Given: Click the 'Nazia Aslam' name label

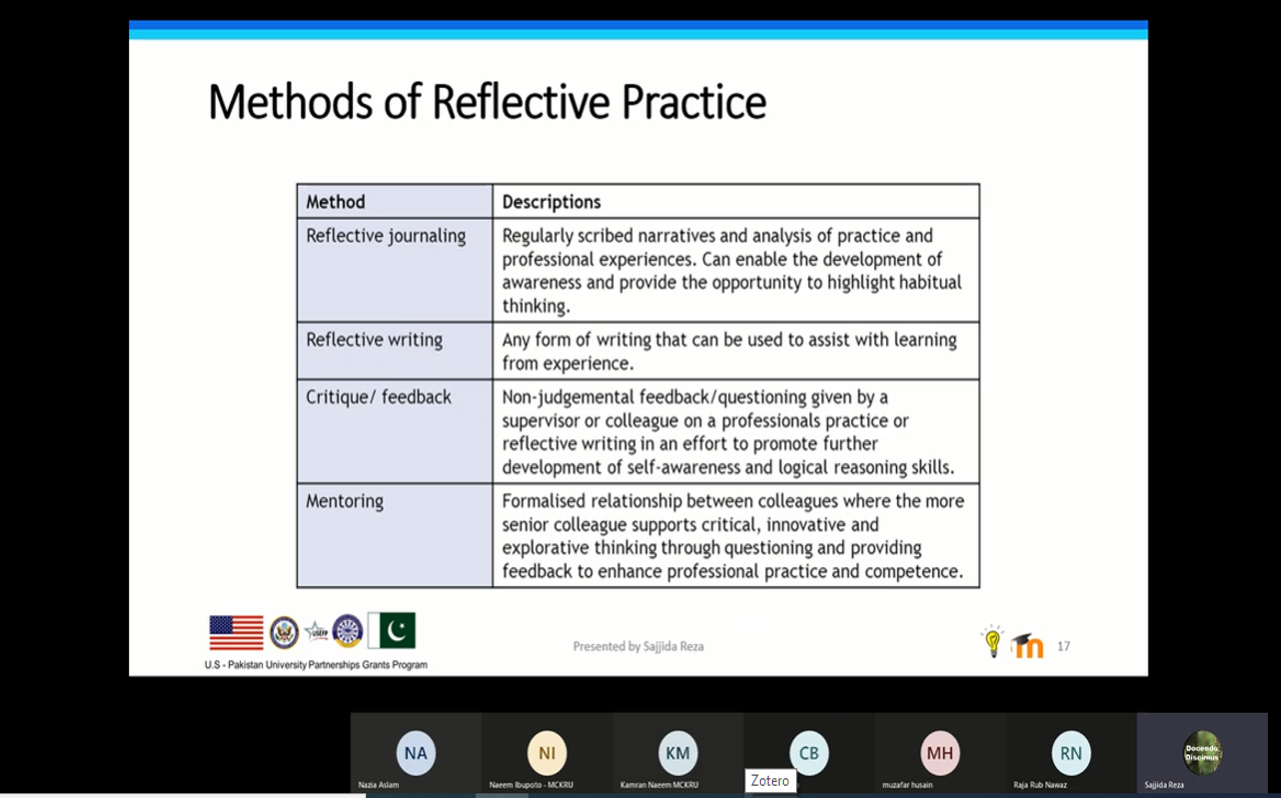Looking at the screenshot, I should tap(378, 785).
